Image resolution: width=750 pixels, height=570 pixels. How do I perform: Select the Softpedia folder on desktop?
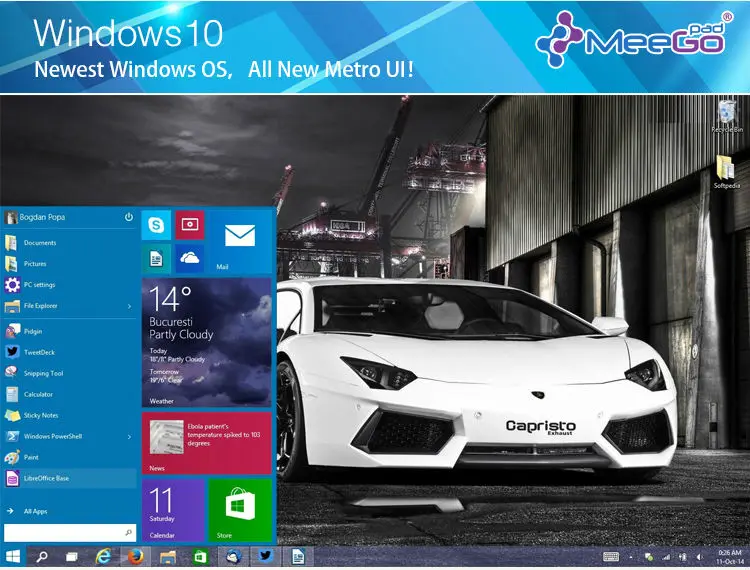[x=727, y=172]
